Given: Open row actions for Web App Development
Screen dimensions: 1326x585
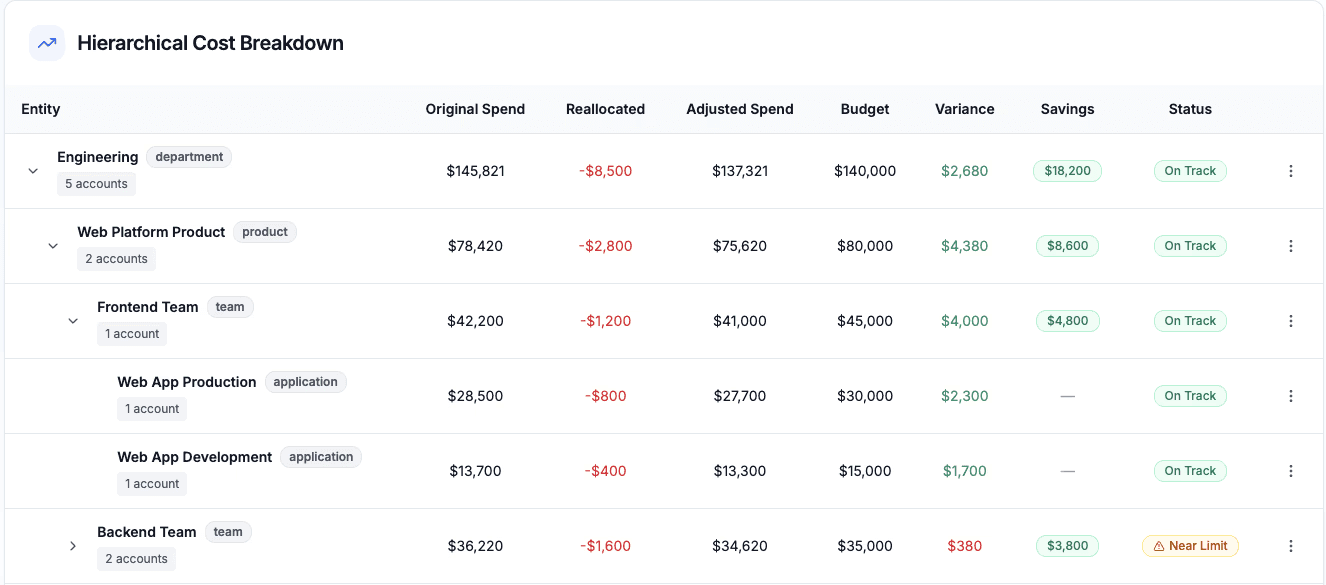Looking at the screenshot, I should point(1290,471).
